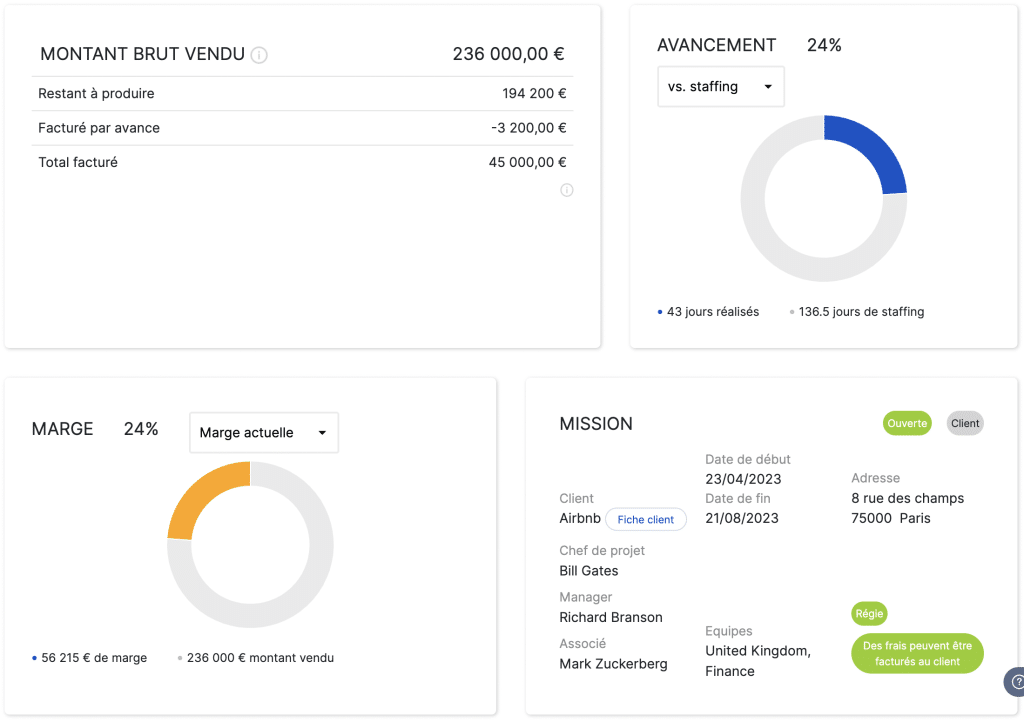This screenshot has height=722, width=1024.
Task: Open the help question mark widget
Action: coord(1016,682)
